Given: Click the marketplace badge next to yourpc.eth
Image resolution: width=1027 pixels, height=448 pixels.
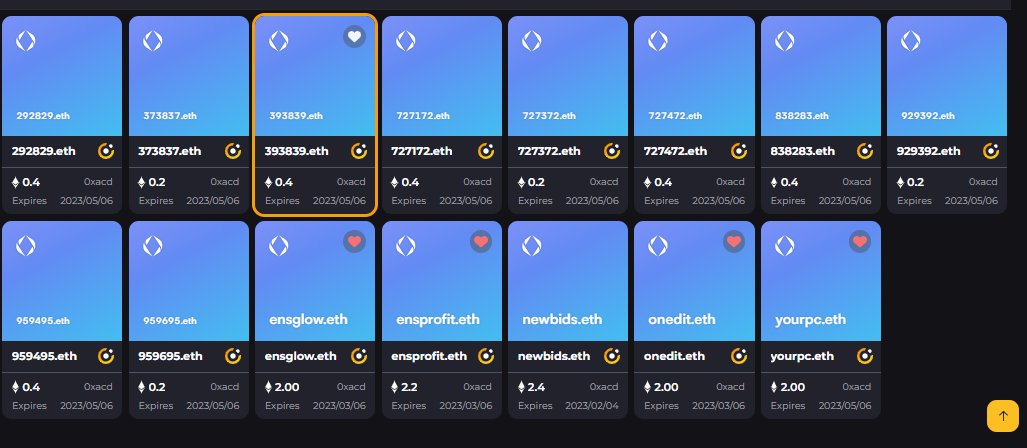Looking at the screenshot, I should point(865,356).
